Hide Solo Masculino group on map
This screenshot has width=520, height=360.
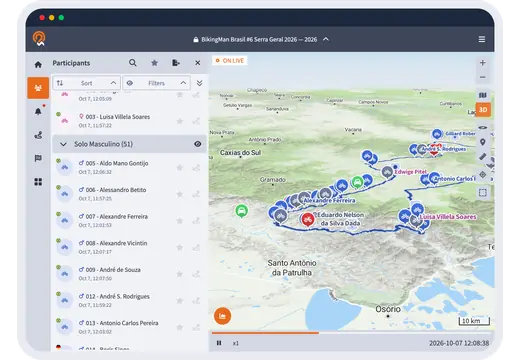click(x=198, y=144)
